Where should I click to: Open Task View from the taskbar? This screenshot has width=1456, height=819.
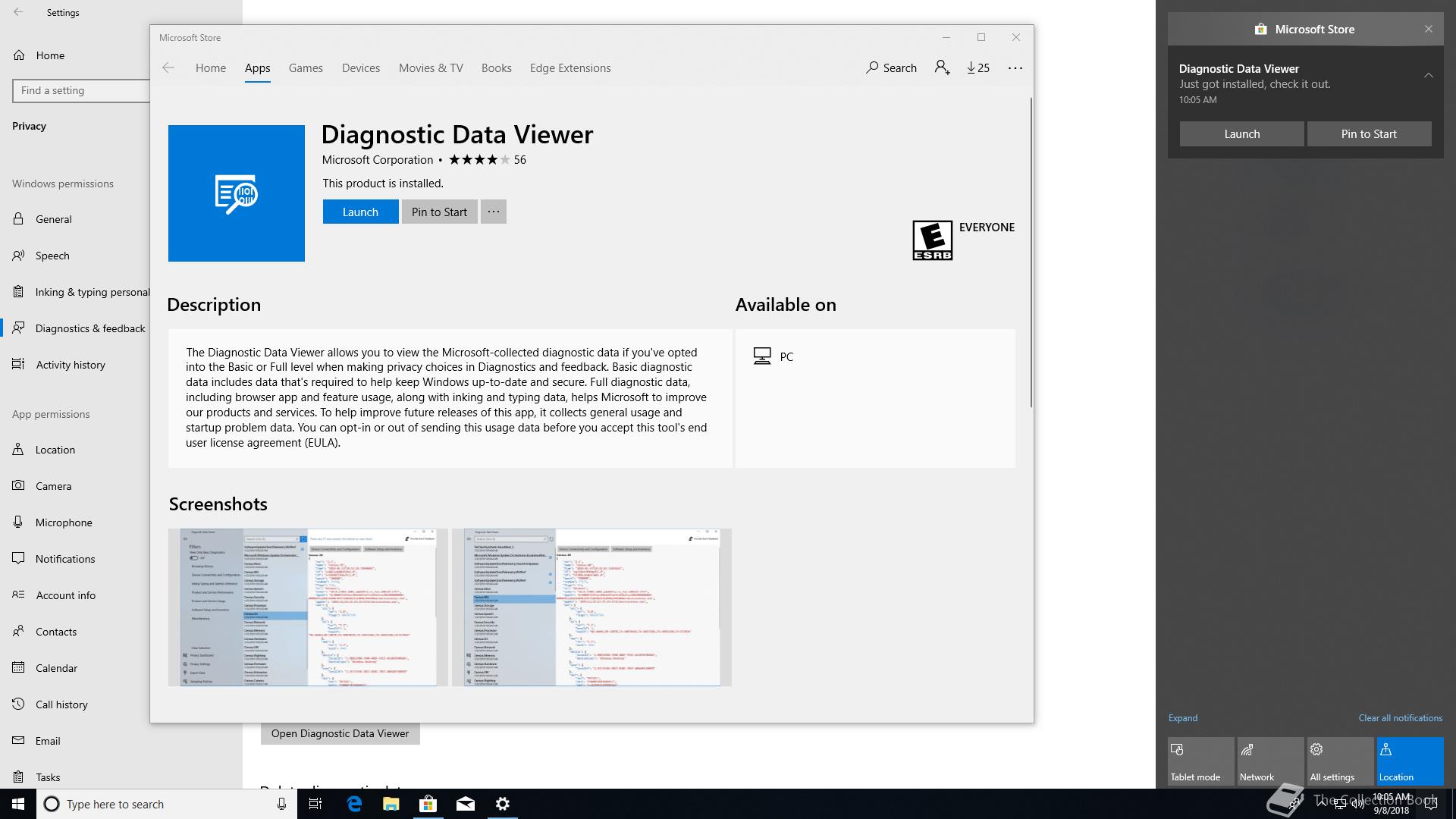coord(315,804)
